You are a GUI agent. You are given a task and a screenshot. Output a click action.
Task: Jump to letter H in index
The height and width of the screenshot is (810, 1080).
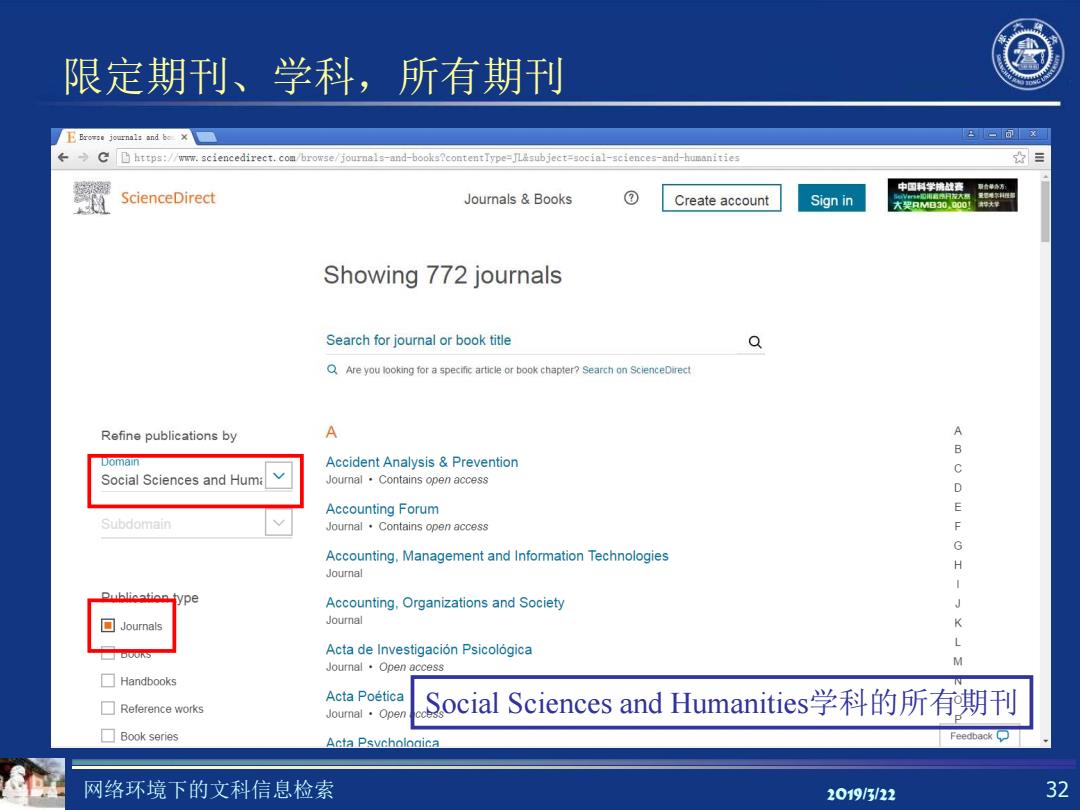pyautogui.click(x=957, y=565)
